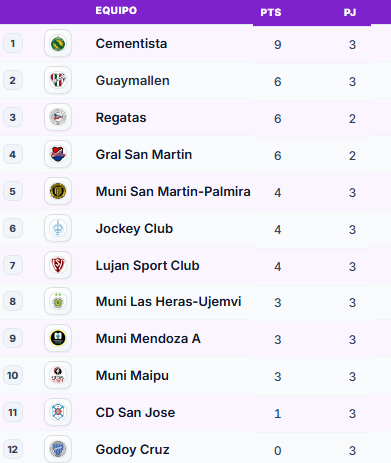Screen dimensions: 391x463
Task: Open the CD San Jose crest
Action: pos(58,412)
